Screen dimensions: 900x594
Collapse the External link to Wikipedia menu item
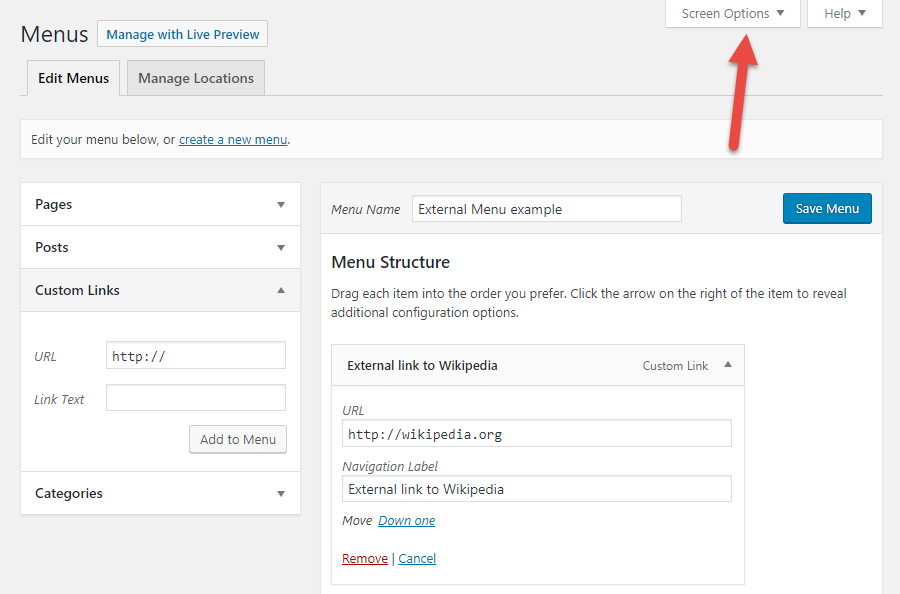728,365
